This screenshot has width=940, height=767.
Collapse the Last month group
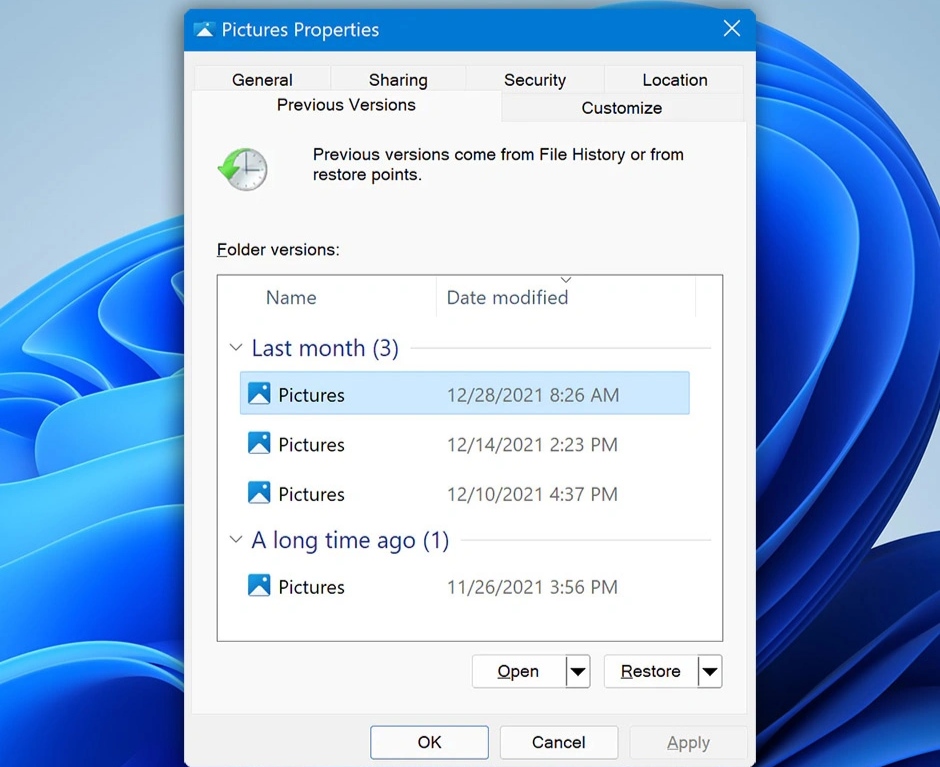tap(236, 348)
